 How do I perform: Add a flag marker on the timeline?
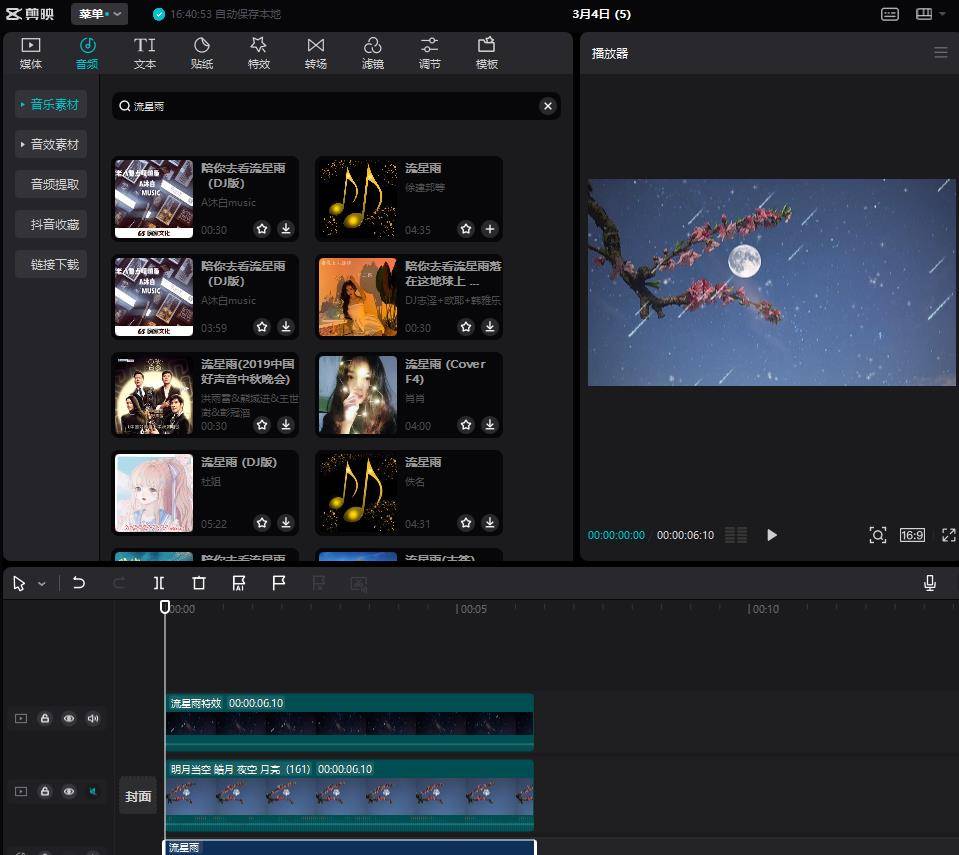[279, 583]
